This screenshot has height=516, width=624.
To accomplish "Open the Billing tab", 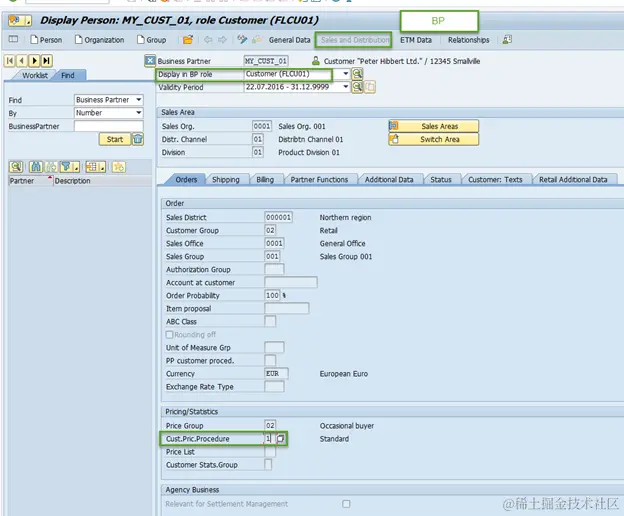I will click(x=265, y=179).
